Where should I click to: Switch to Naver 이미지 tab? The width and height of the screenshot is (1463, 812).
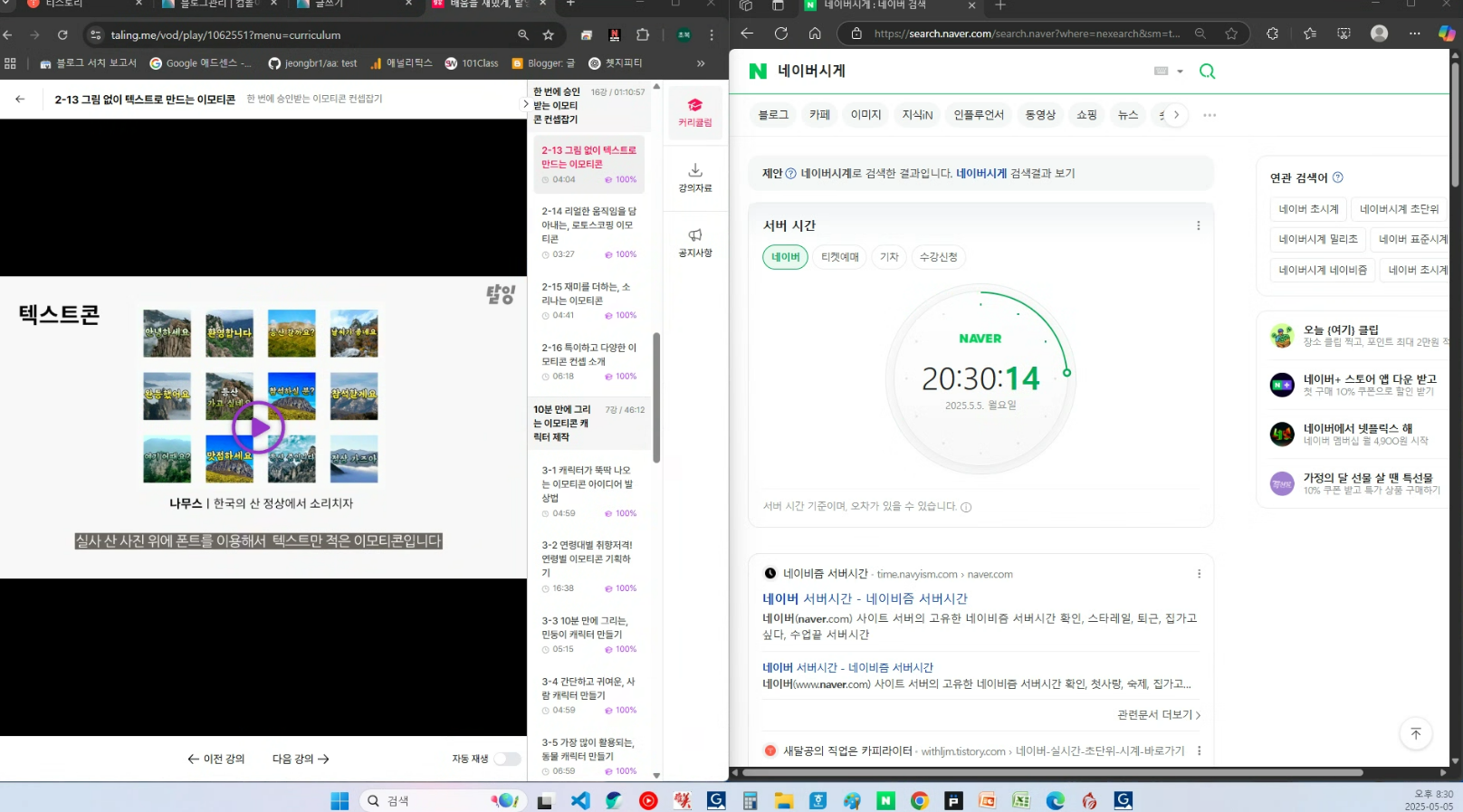pos(865,115)
